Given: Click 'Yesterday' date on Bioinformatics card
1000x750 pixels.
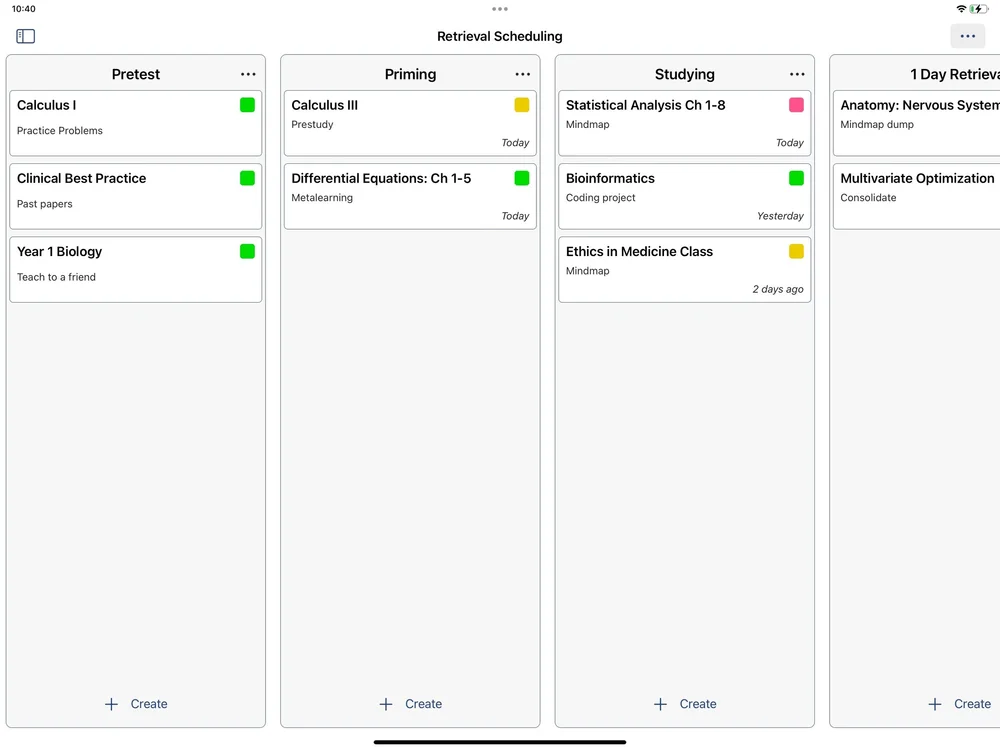Looking at the screenshot, I should coord(780,216).
